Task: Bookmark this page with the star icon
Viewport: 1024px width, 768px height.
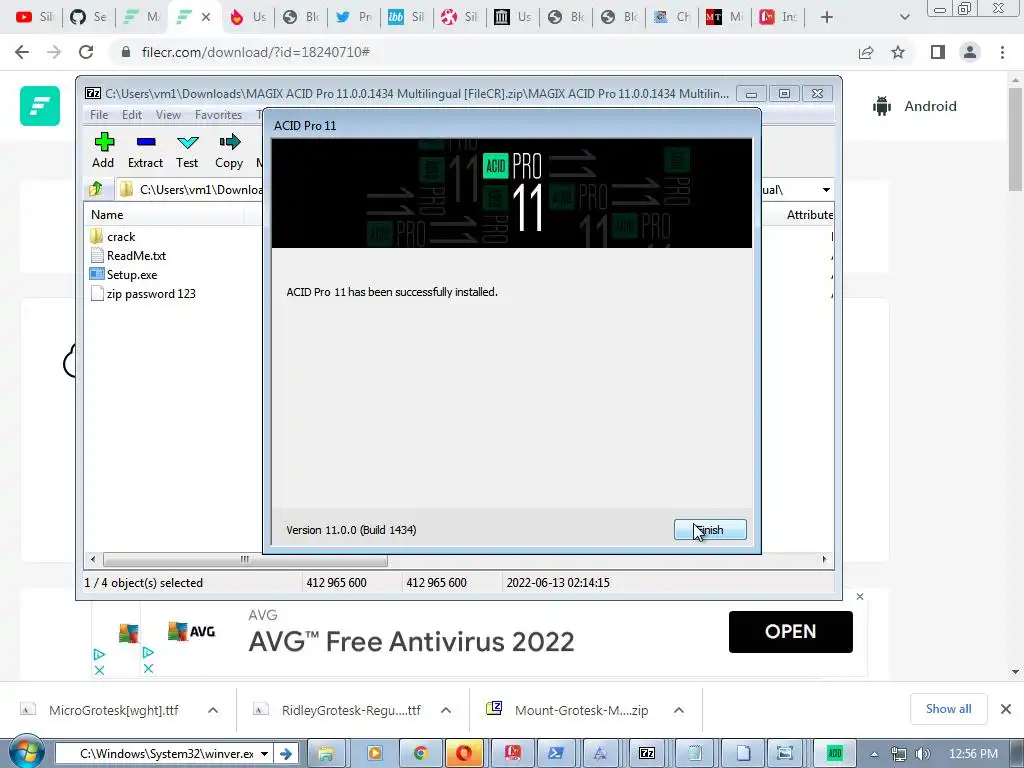Action: tap(898, 52)
